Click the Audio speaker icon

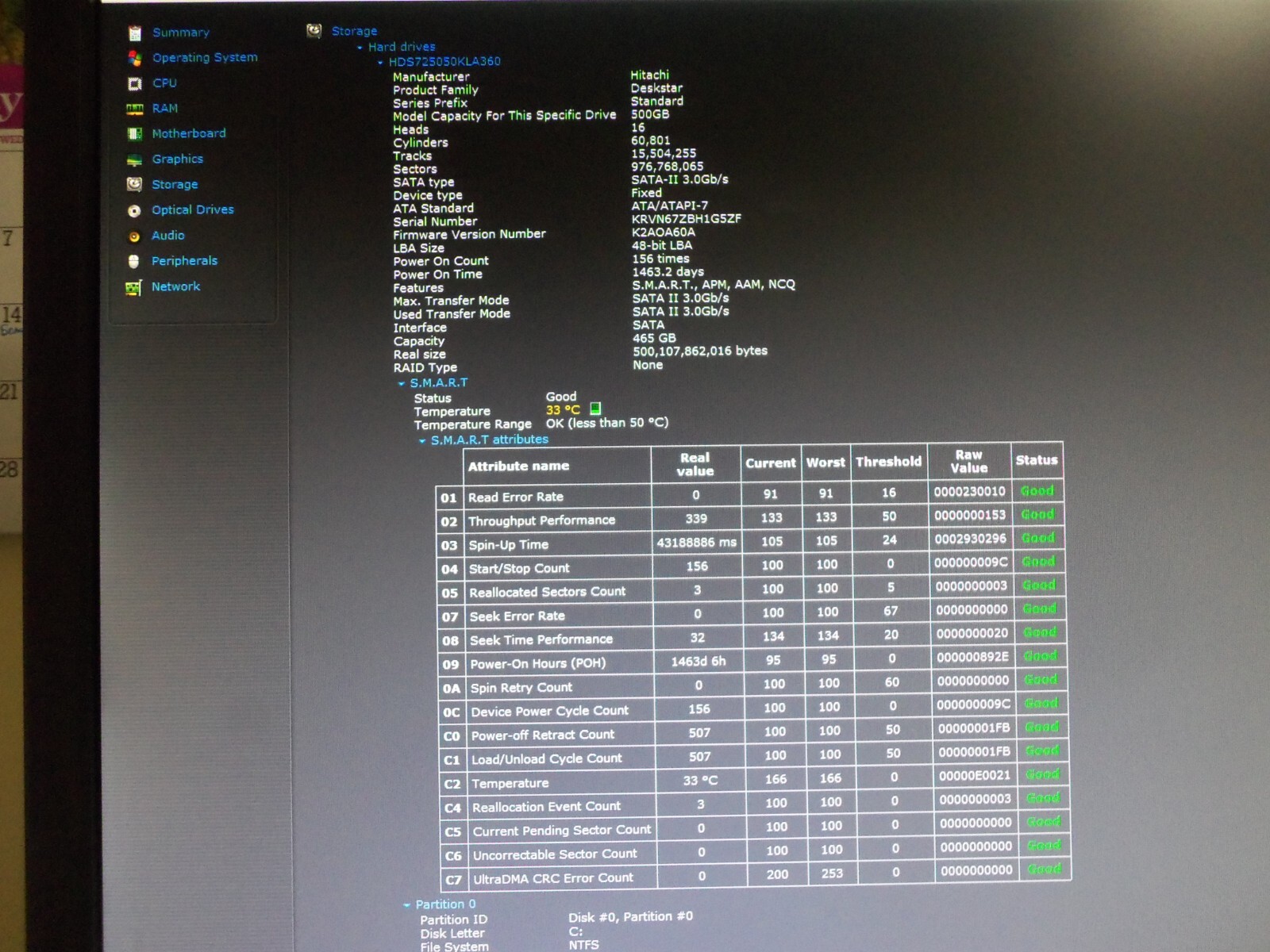click(x=134, y=236)
